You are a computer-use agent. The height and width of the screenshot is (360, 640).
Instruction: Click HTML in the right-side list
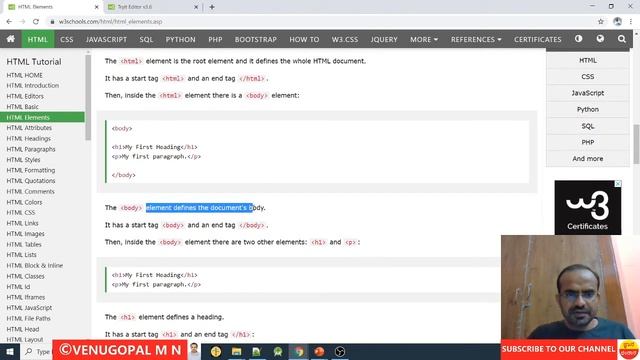[x=588, y=60]
